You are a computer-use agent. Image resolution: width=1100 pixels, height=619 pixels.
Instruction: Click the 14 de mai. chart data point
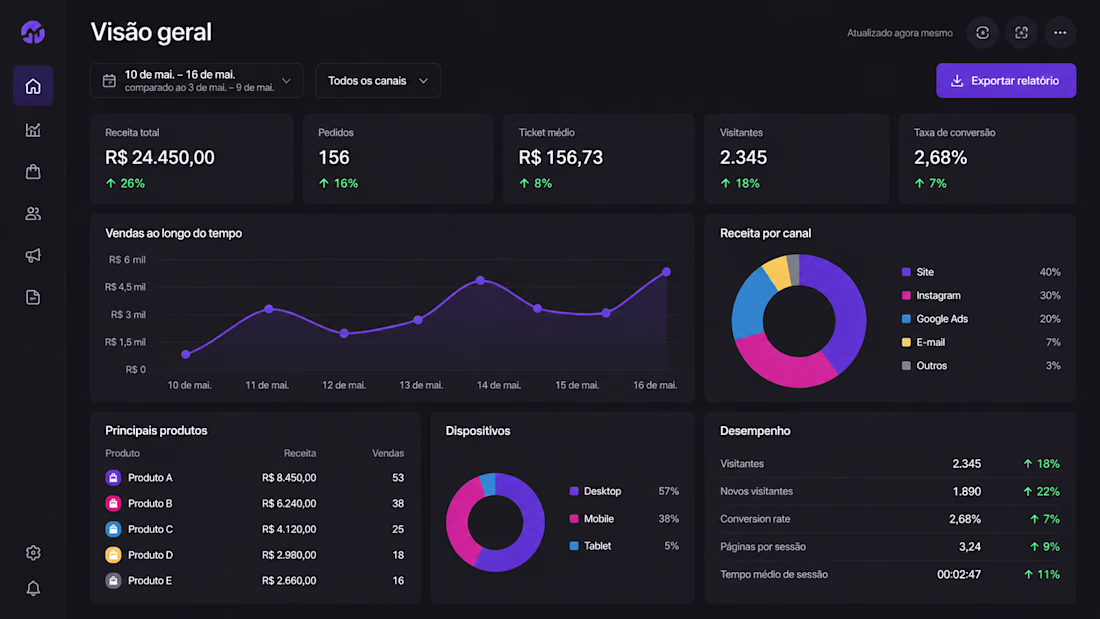point(481,280)
